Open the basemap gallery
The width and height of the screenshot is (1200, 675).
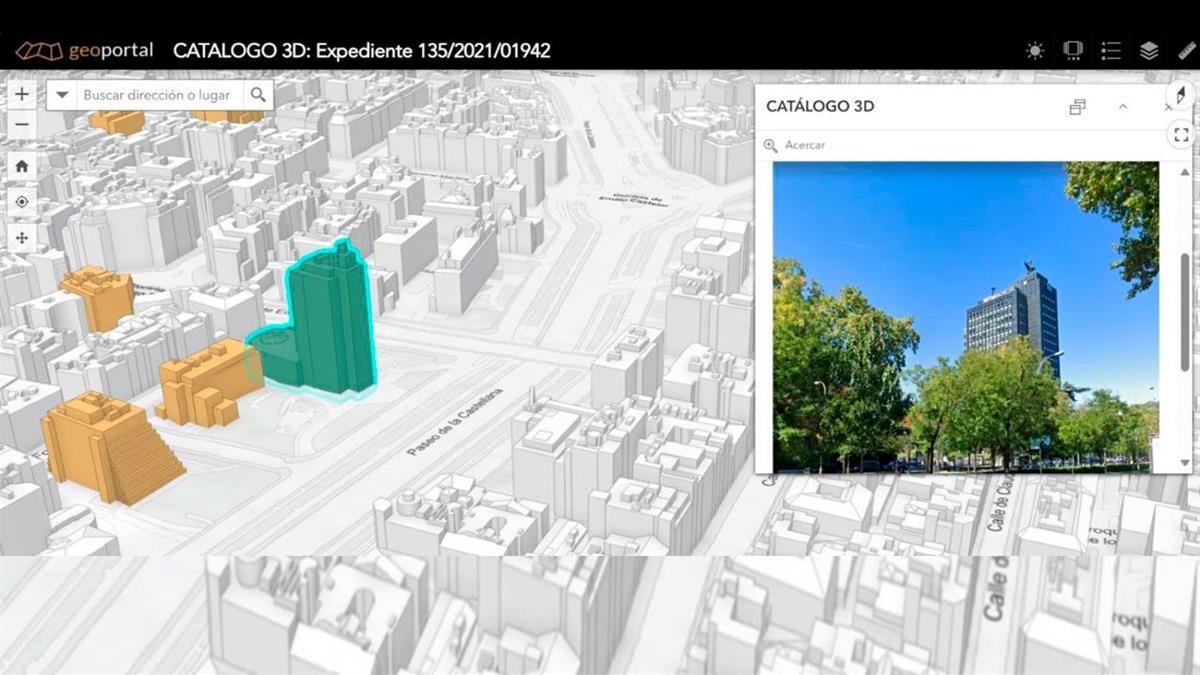pos(1073,50)
